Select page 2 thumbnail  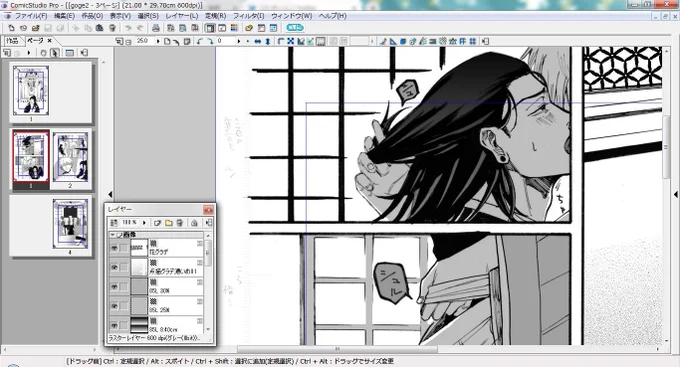point(70,157)
